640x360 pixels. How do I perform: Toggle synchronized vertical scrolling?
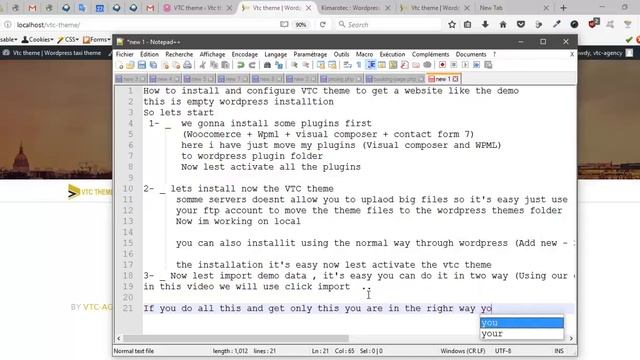[x=321, y=65]
